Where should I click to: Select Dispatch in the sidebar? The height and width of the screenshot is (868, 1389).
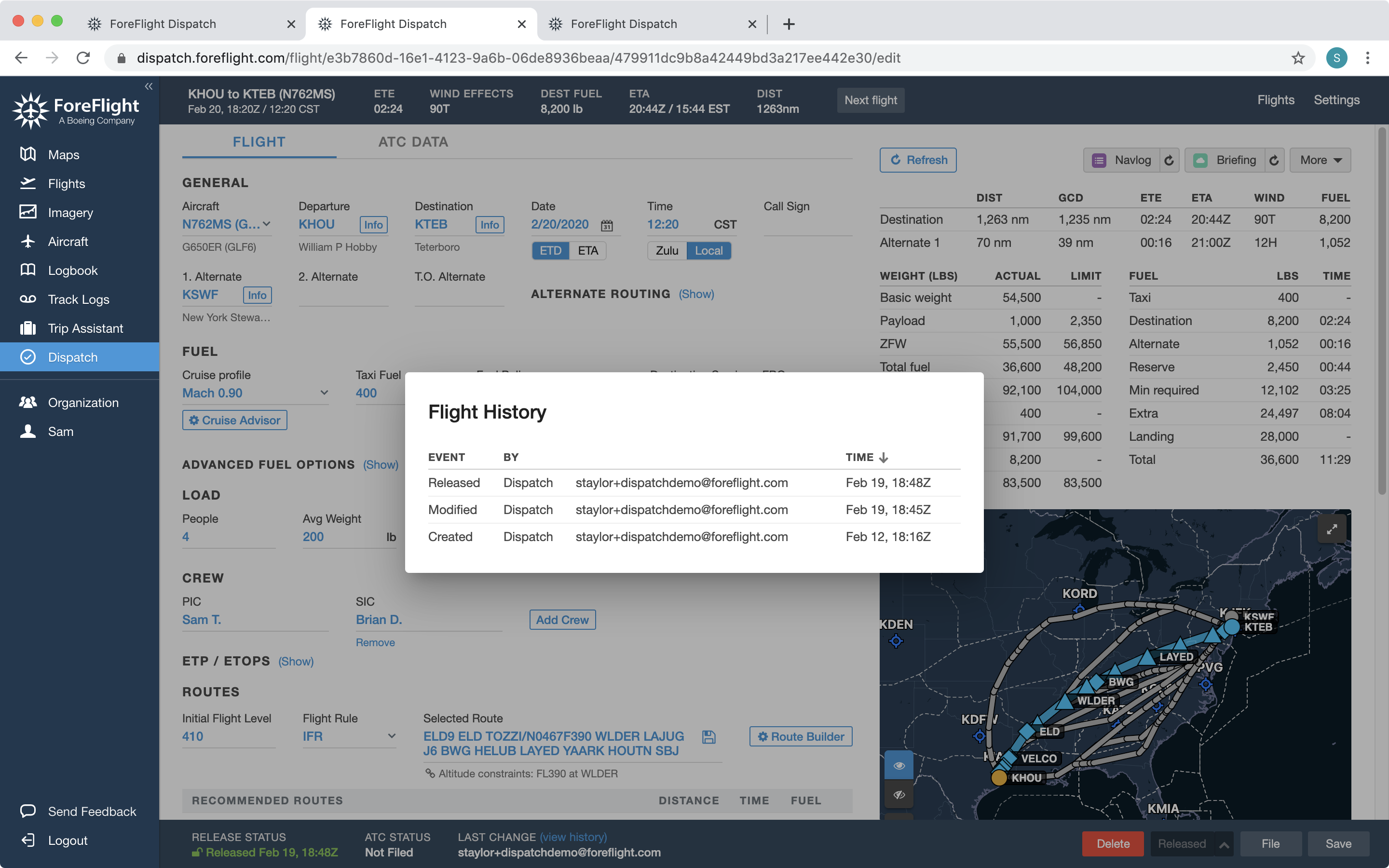[79, 357]
